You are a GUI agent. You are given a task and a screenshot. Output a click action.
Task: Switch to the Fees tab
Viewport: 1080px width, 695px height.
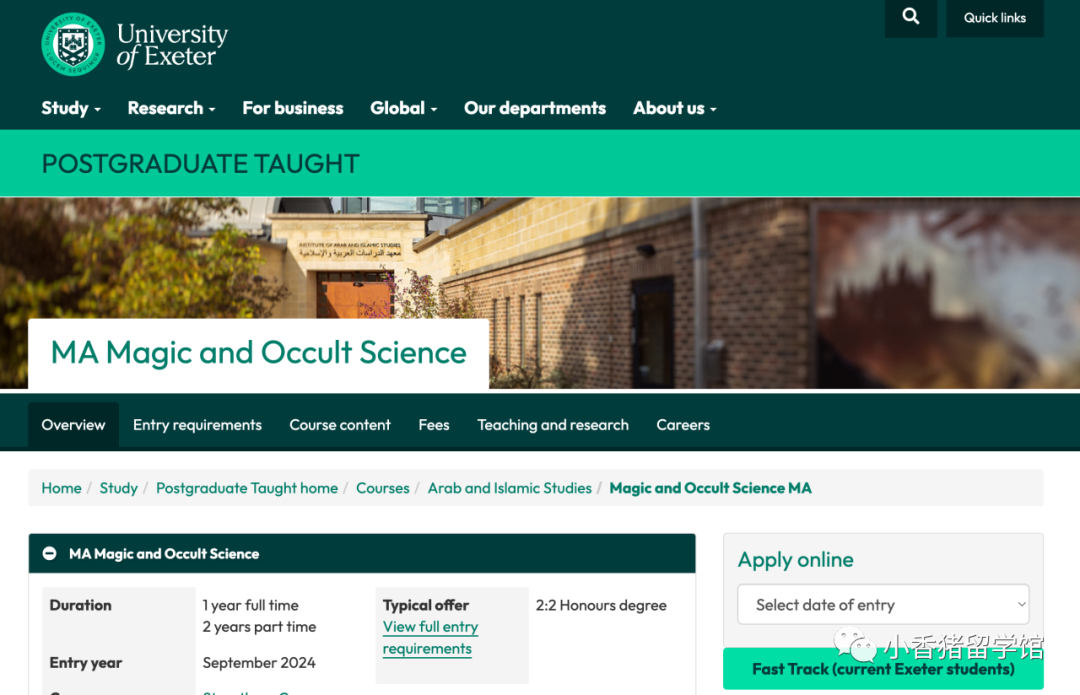[x=434, y=425]
